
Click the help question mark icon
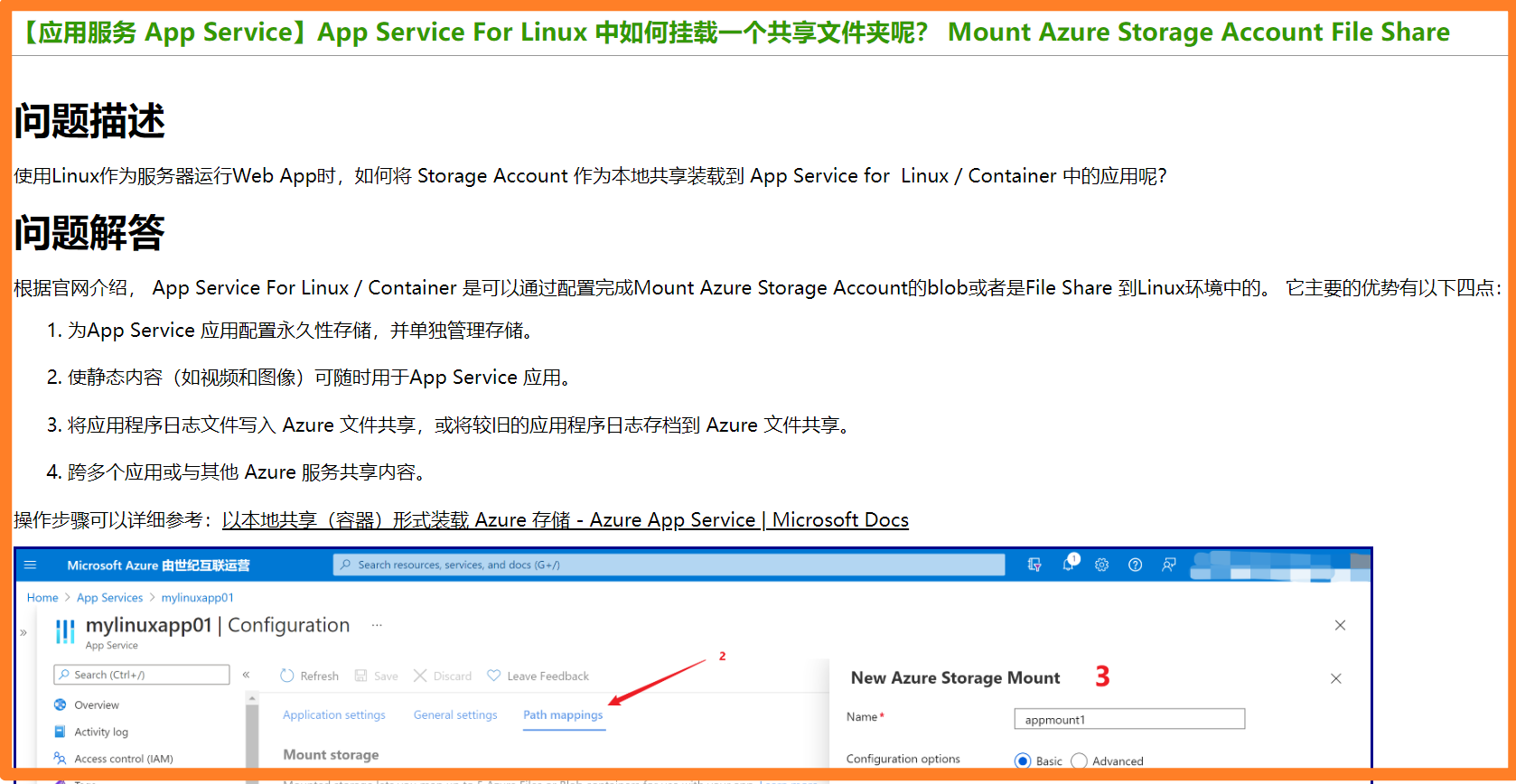pyautogui.click(x=1135, y=565)
